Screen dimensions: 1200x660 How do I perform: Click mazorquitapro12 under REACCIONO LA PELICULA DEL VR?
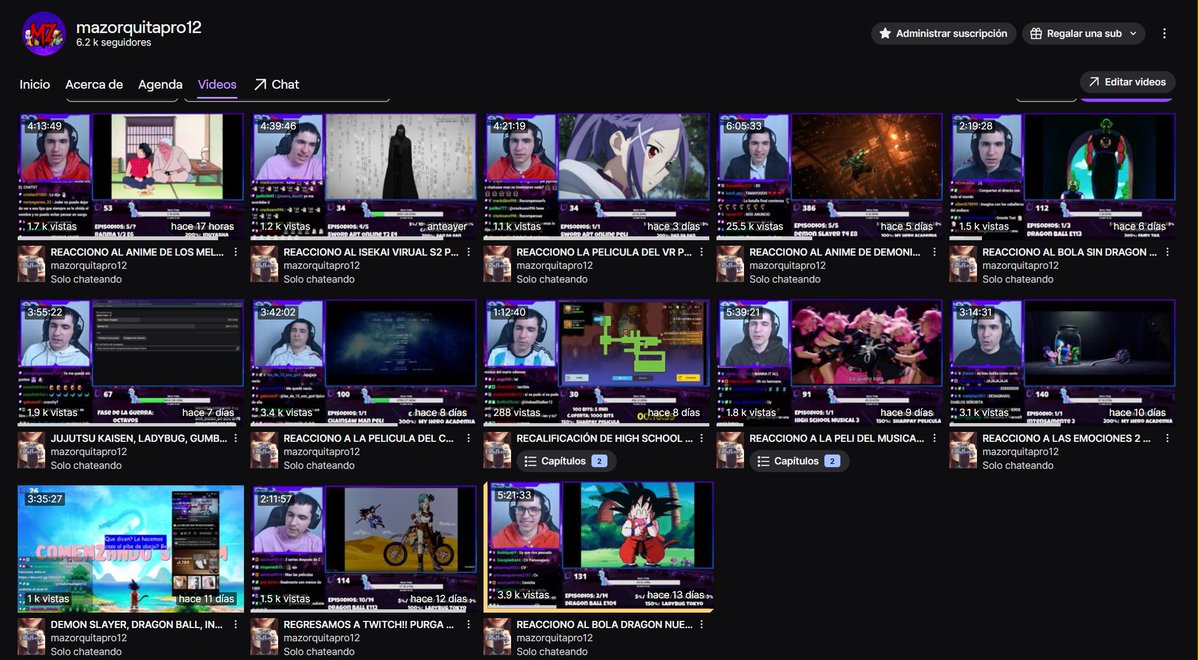pyautogui.click(x=555, y=265)
